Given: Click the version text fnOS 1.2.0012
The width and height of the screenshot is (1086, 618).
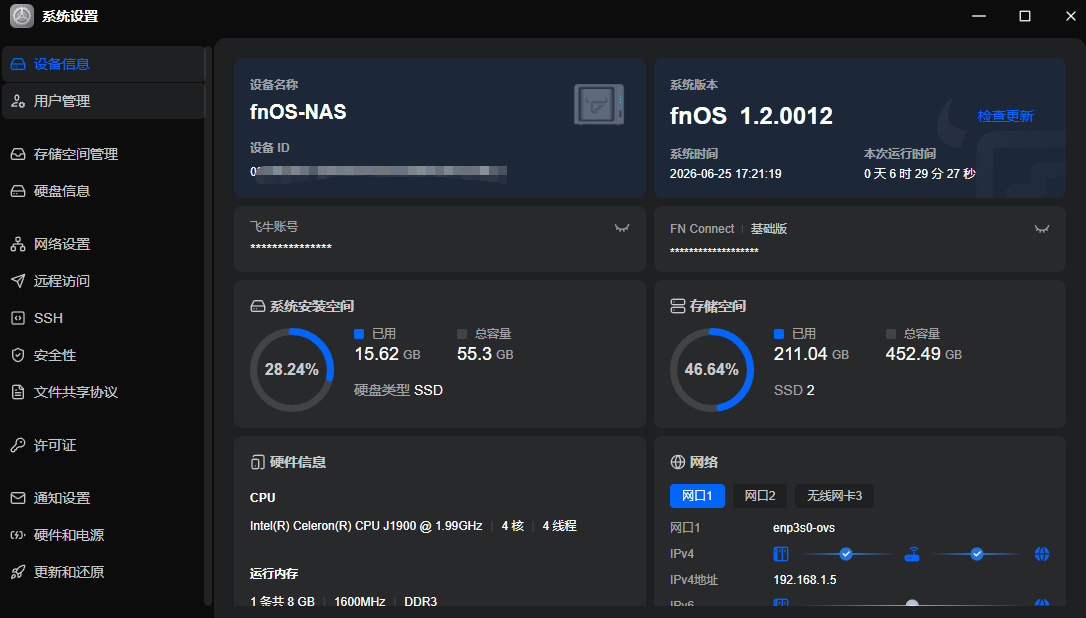Looking at the screenshot, I should 751,116.
